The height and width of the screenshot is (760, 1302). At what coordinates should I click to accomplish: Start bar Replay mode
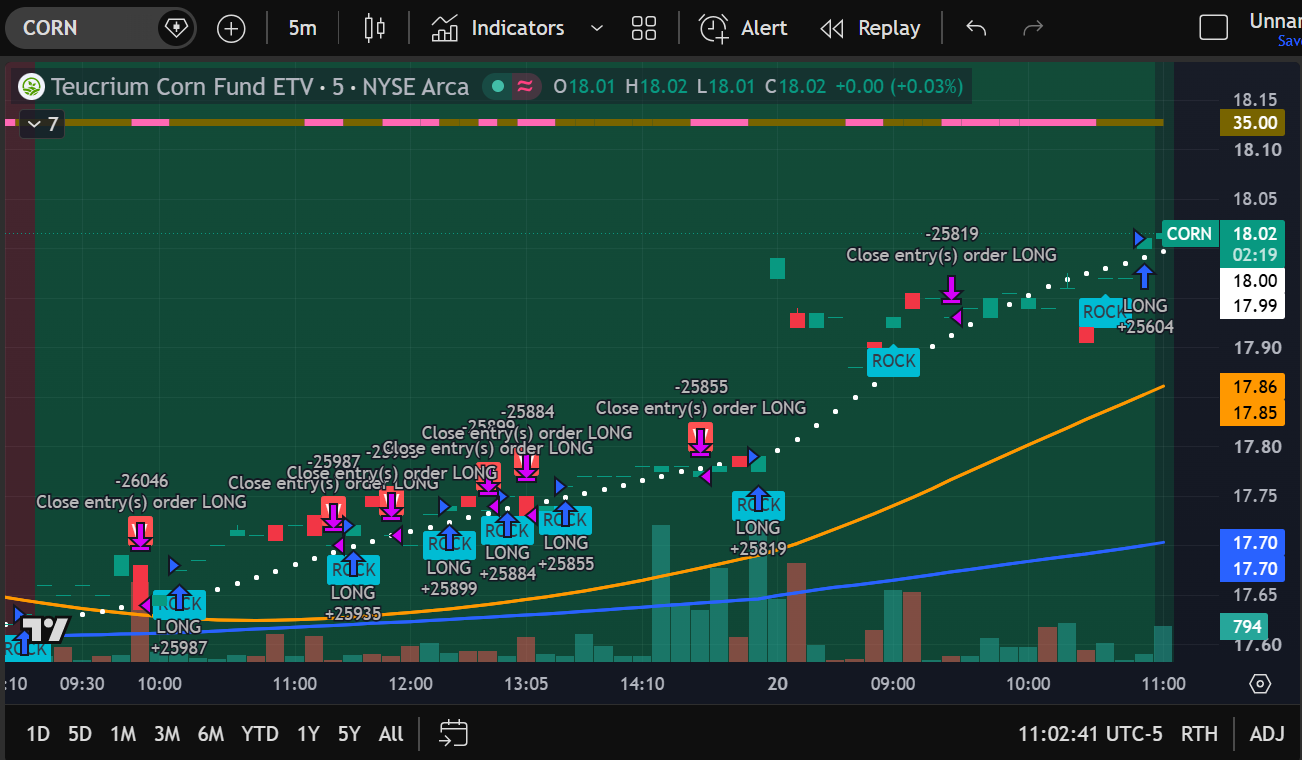[870, 28]
